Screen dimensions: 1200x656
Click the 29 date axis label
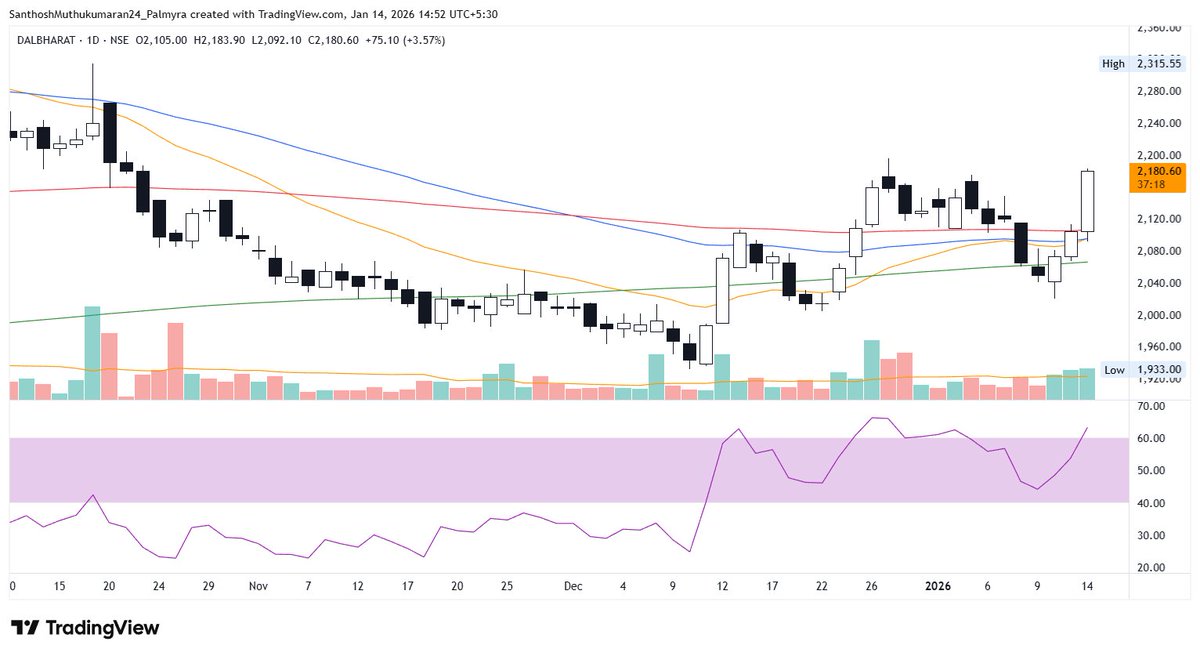209,588
